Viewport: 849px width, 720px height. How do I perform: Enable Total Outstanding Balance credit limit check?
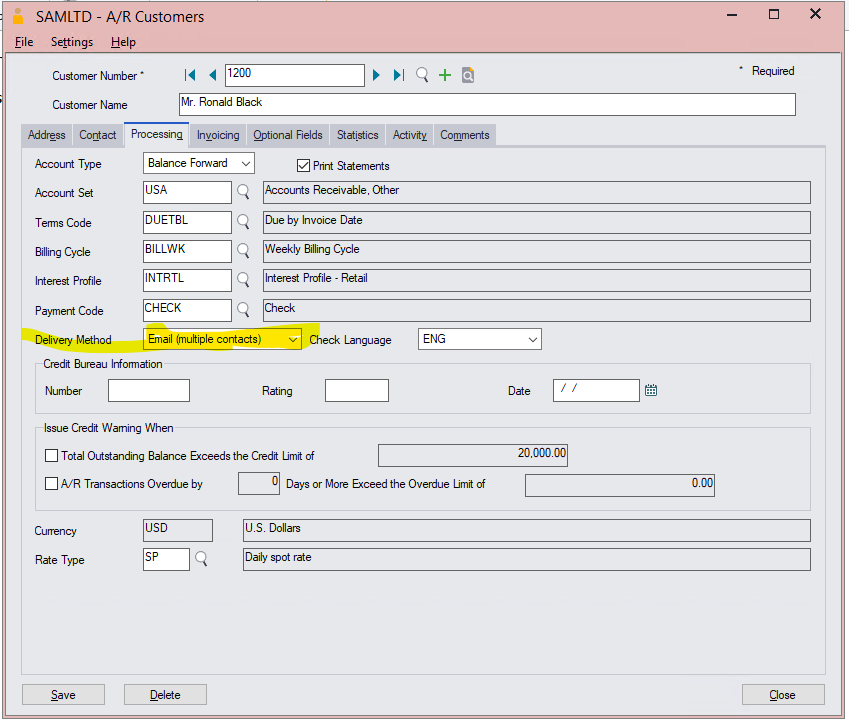[51, 456]
